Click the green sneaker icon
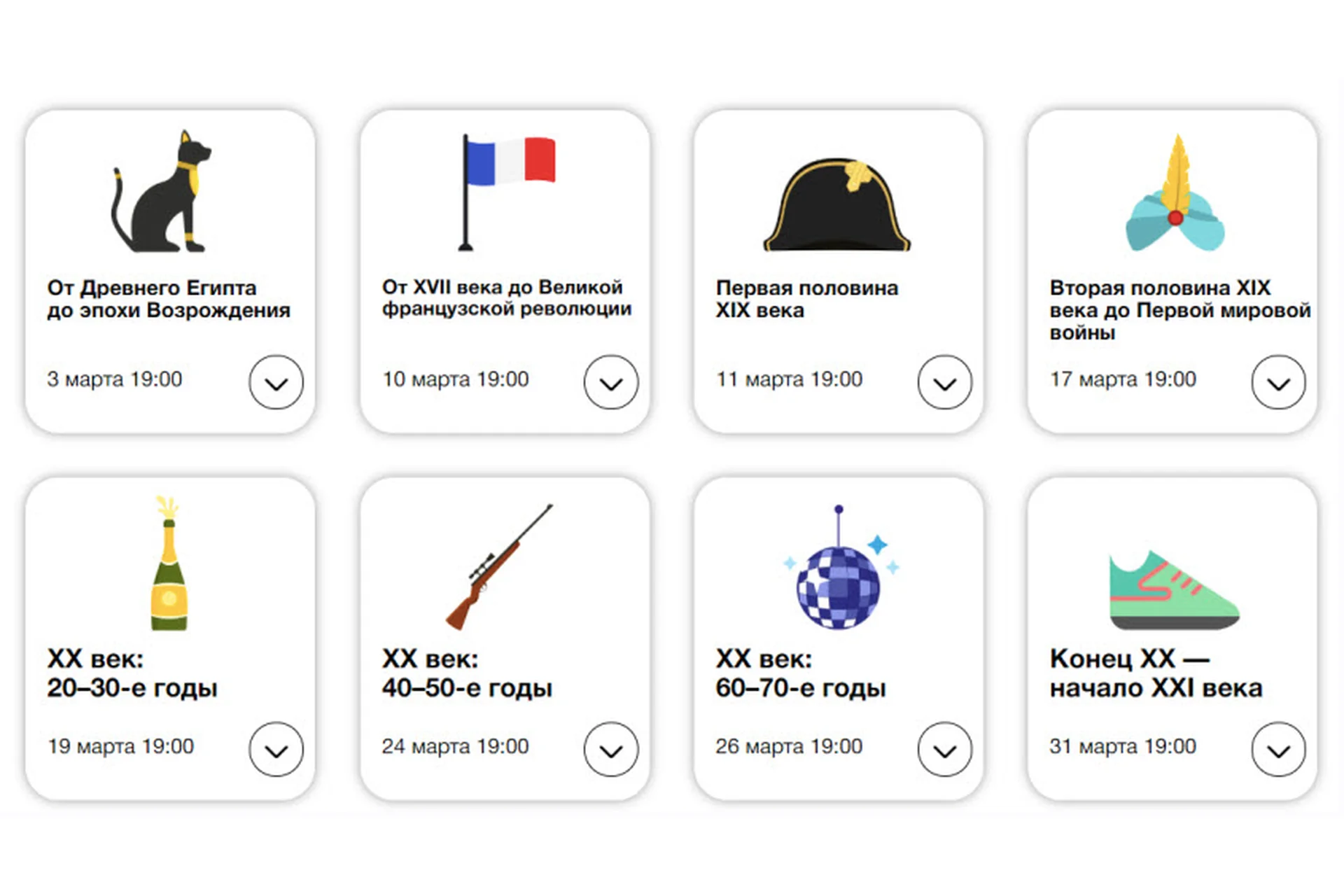The width and height of the screenshot is (1344, 896). [1174, 589]
